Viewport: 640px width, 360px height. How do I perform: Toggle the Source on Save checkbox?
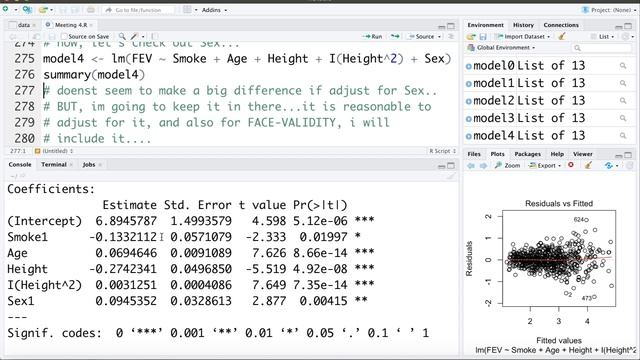pyautogui.click(x=64, y=36)
